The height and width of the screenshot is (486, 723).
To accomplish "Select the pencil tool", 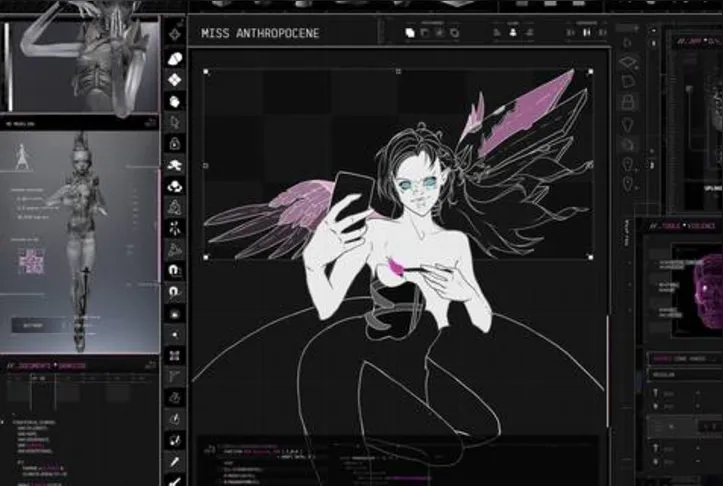I will click(175, 462).
